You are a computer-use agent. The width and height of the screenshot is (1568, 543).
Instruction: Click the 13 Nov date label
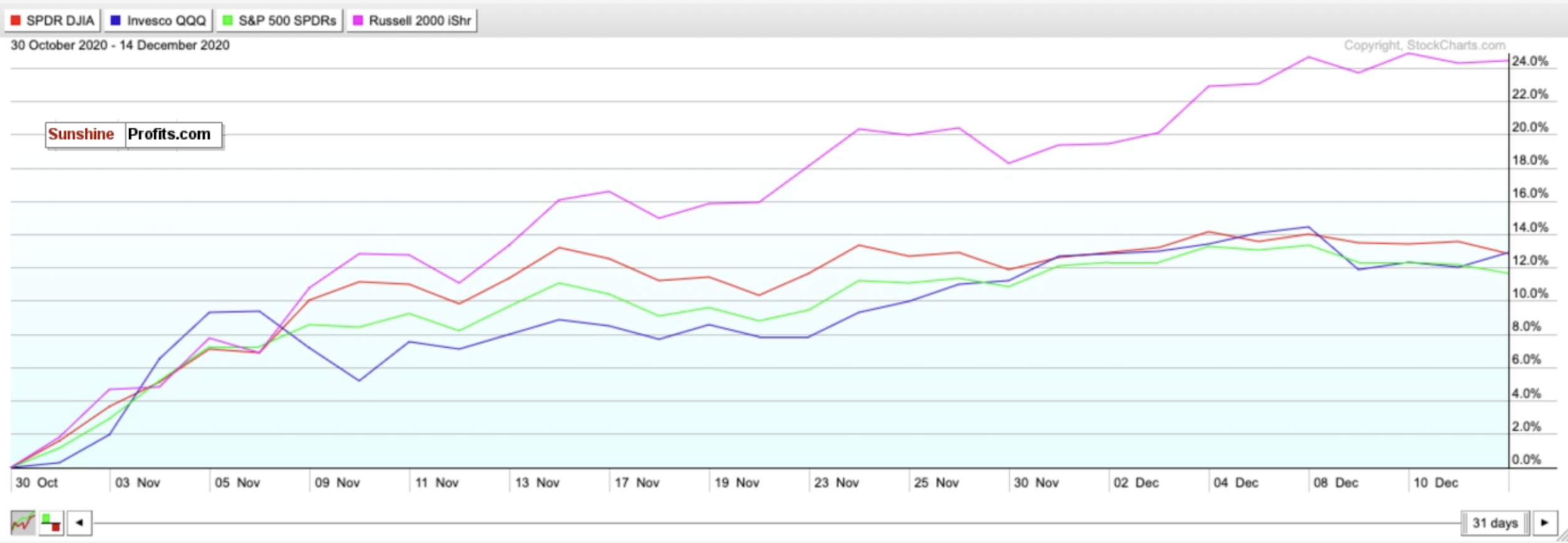coord(537,483)
